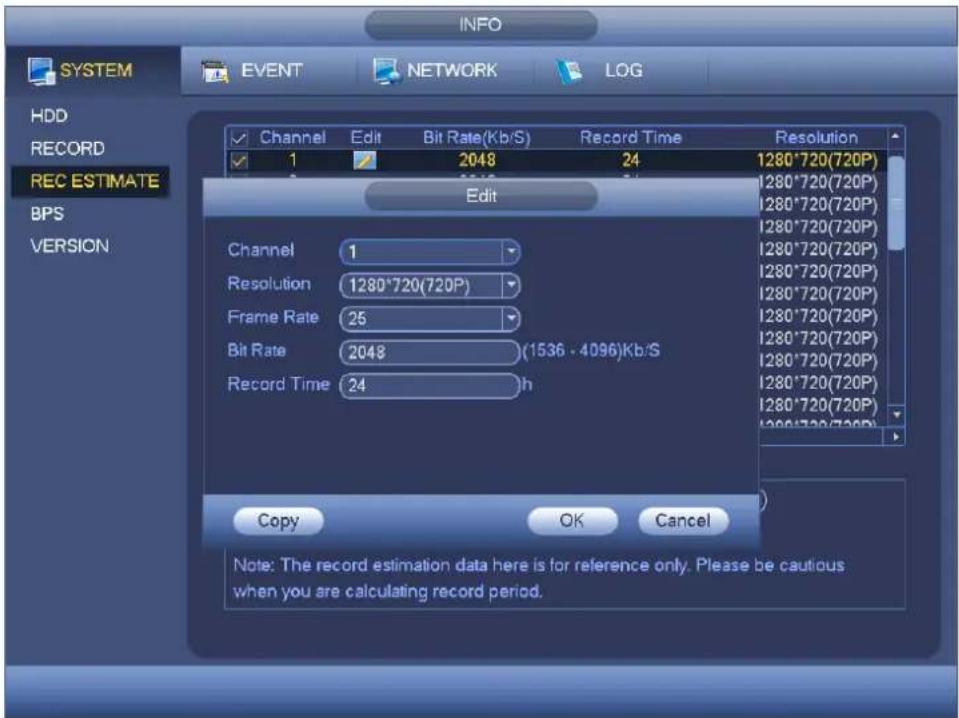Click the highlighted 1280*720(720P) resolution in row 1

point(818,161)
